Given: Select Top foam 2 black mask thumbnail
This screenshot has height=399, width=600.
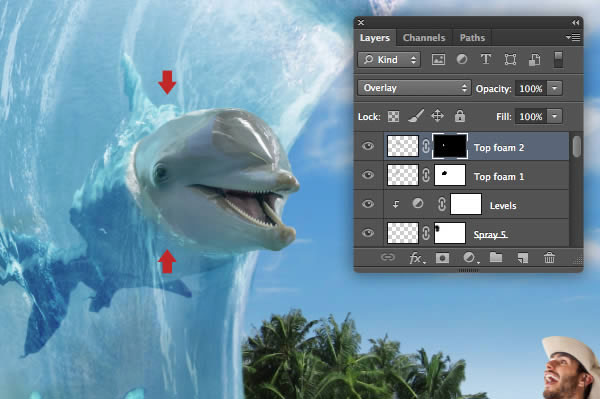Looking at the screenshot, I should pyautogui.click(x=450, y=146).
